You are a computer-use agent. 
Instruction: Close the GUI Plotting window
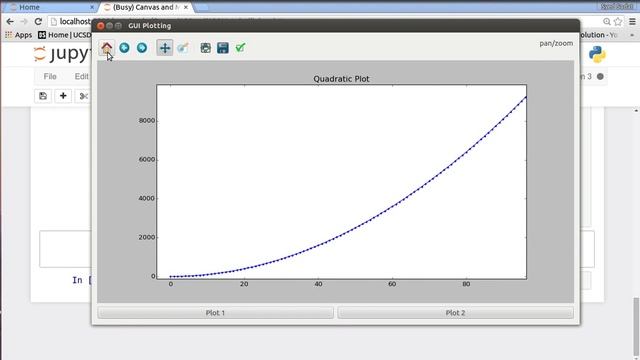pos(100,26)
